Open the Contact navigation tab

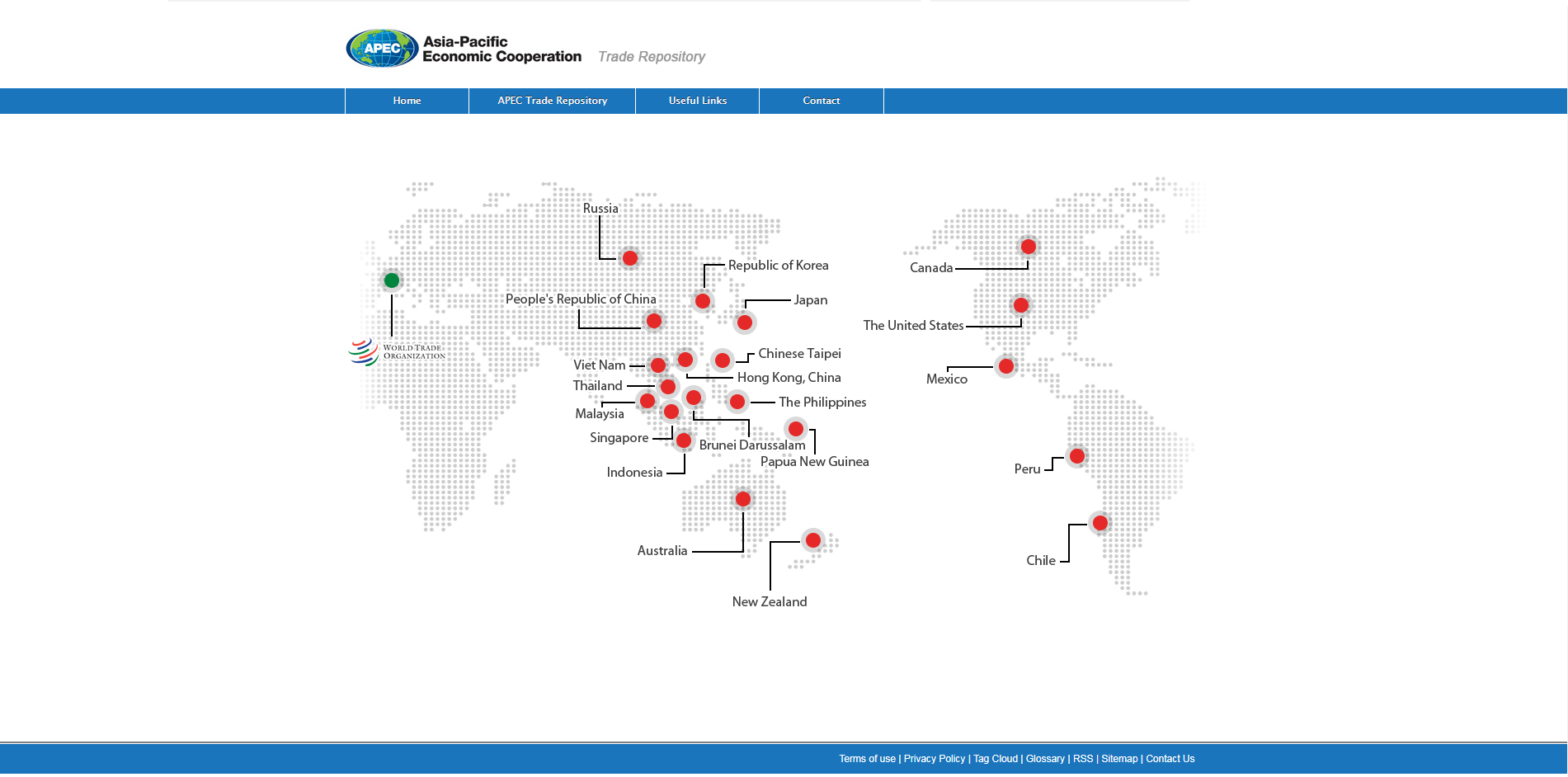pos(821,101)
